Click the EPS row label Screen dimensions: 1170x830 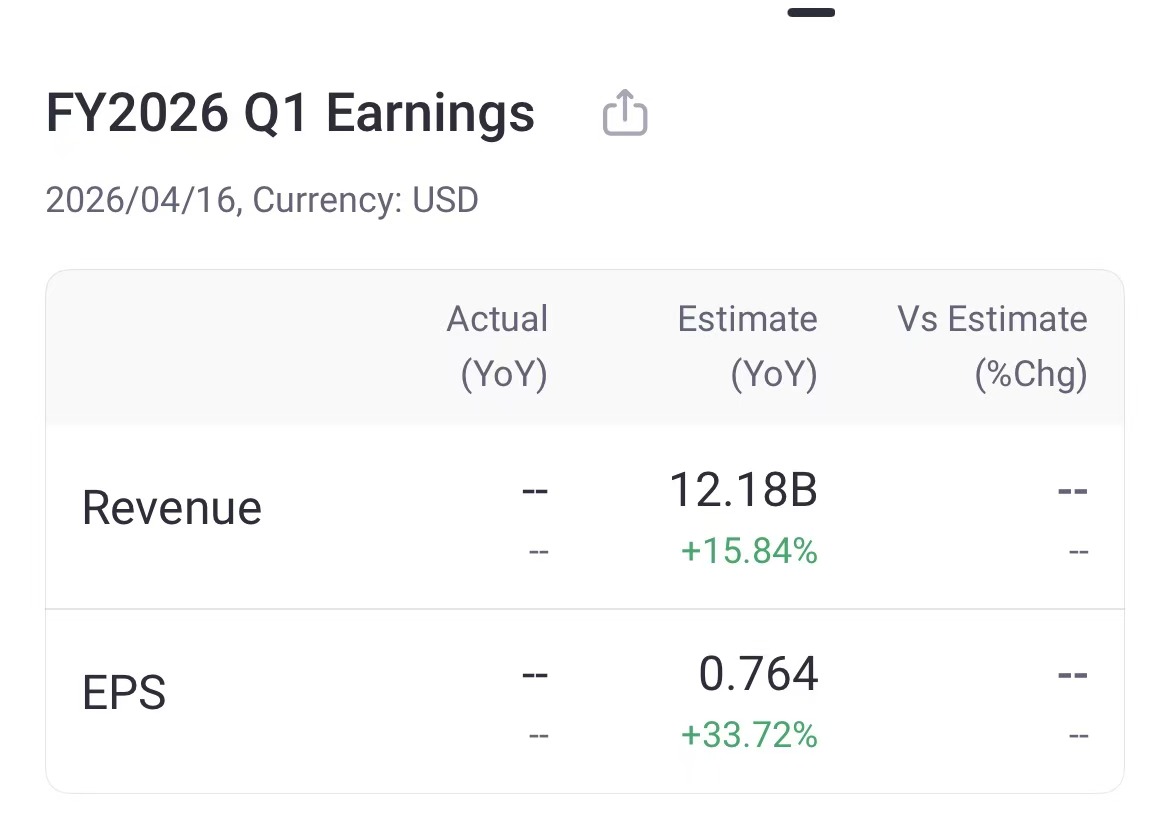coord(123,691)
